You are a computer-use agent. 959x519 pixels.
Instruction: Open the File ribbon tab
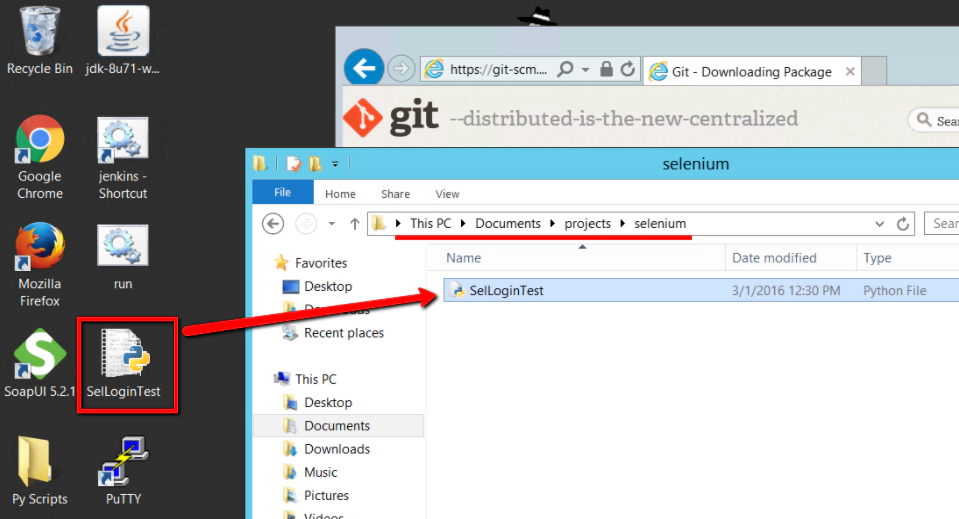pyautogui.click(x=282, y=193)
